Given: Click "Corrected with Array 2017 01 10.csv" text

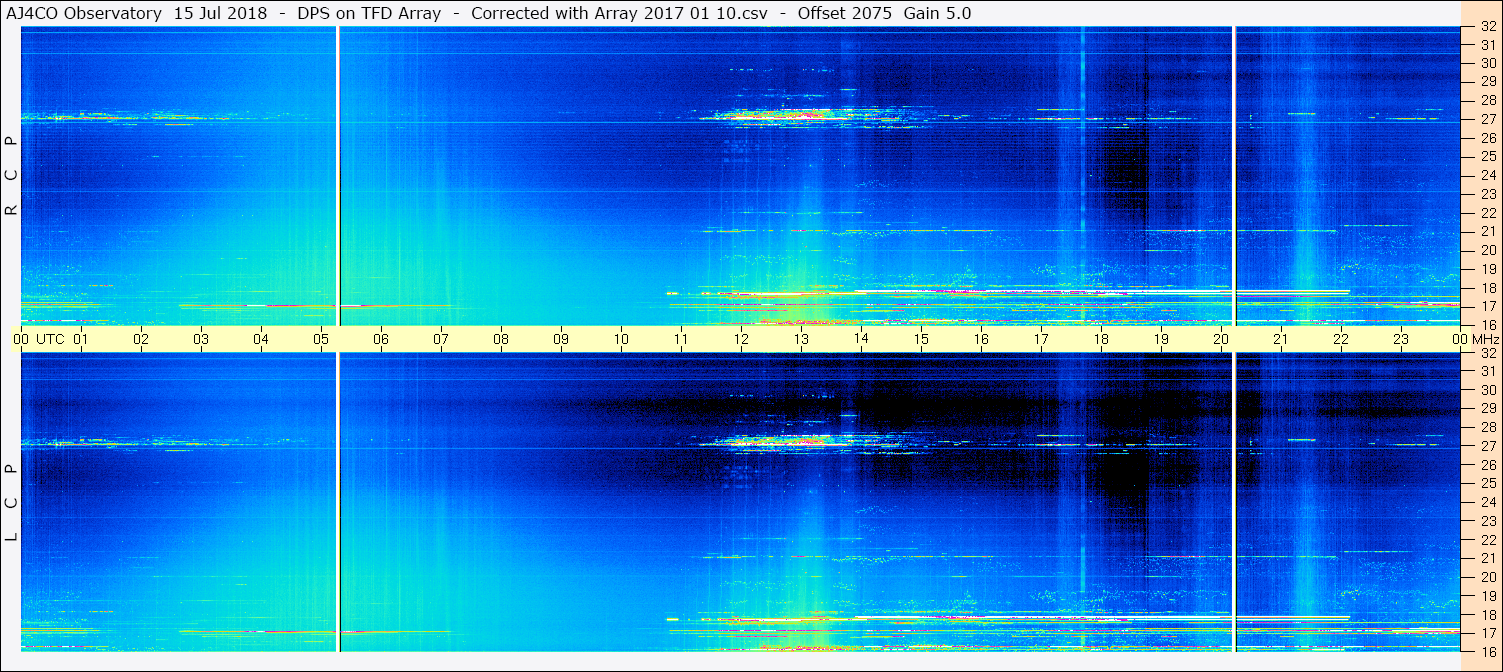Looking at the screenshot, I should click(x=618, y=14).
